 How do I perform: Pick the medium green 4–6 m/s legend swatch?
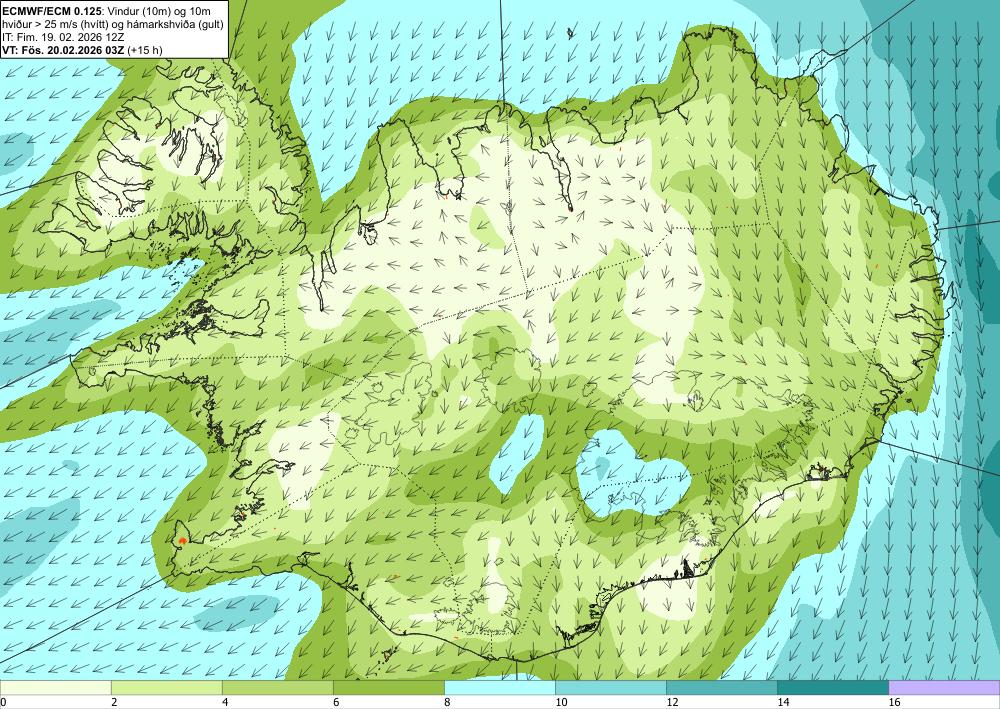pos(277,688)
